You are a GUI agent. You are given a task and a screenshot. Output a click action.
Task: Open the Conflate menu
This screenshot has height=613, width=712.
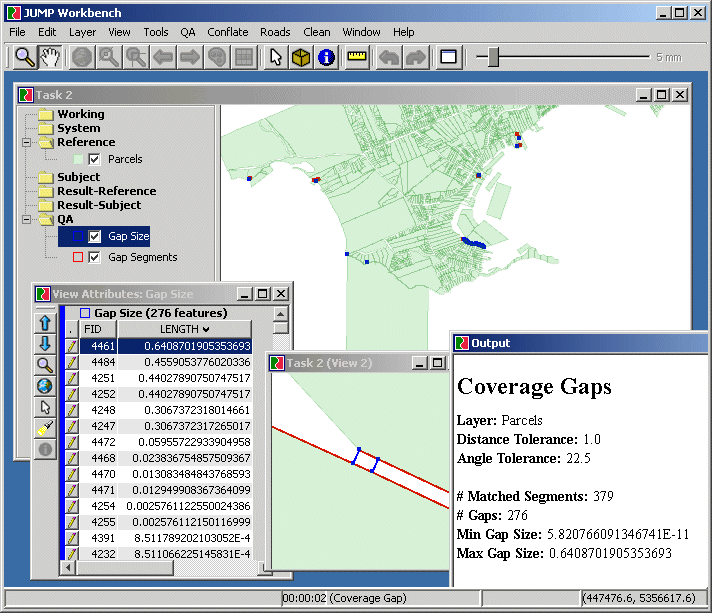coord(227,32)
